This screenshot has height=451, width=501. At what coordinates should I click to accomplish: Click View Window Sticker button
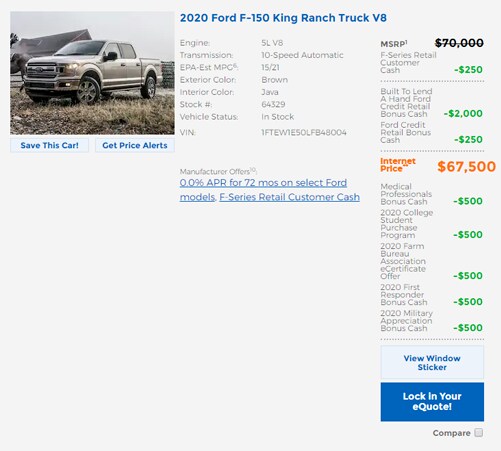(x=432, y=362)
